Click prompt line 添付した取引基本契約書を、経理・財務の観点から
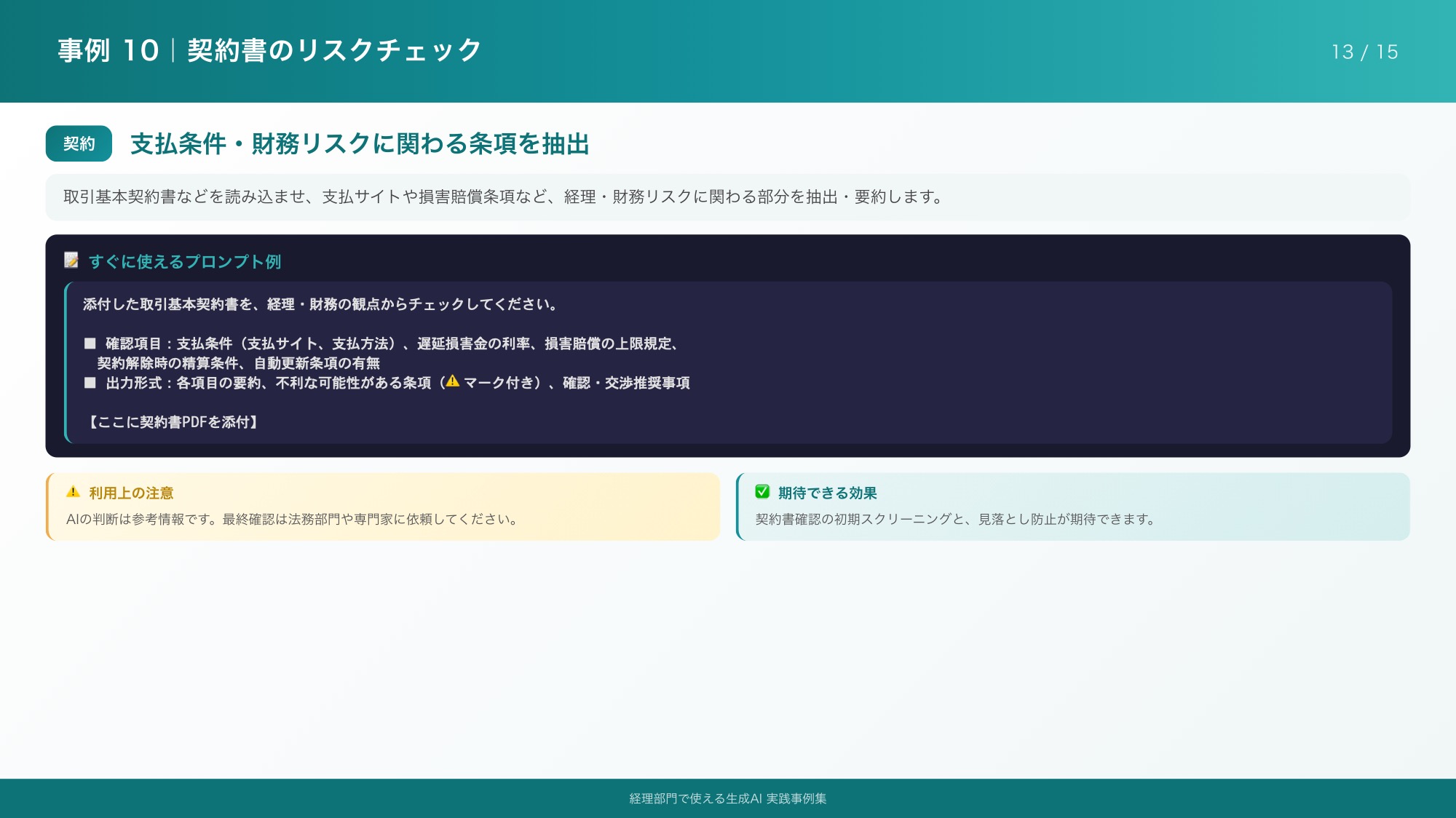The width and height of the screenshot is (1456, 818). click(321, 304)
